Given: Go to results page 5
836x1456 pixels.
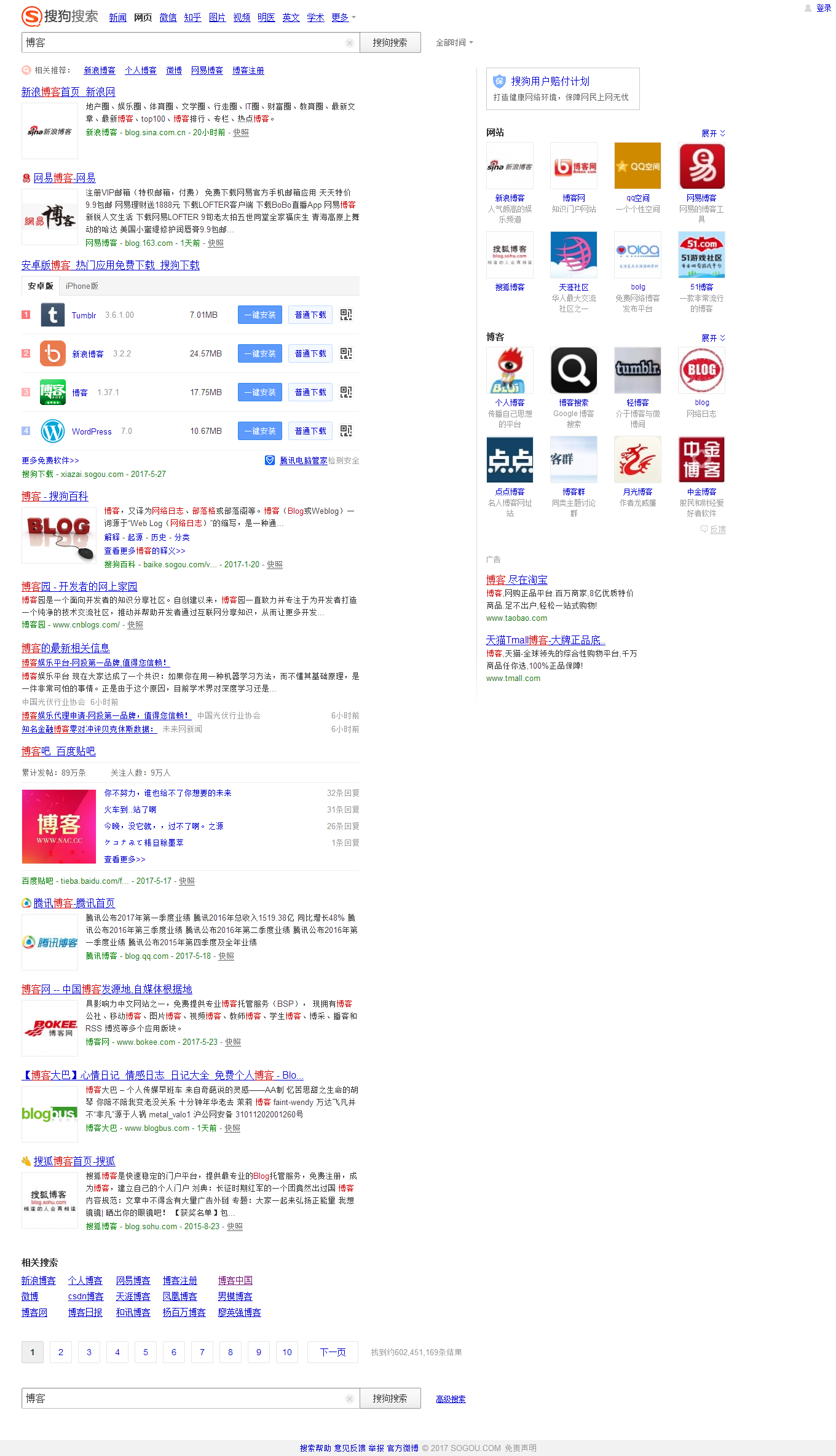Looking at the screenshot, I should [x=146, y=1352].
